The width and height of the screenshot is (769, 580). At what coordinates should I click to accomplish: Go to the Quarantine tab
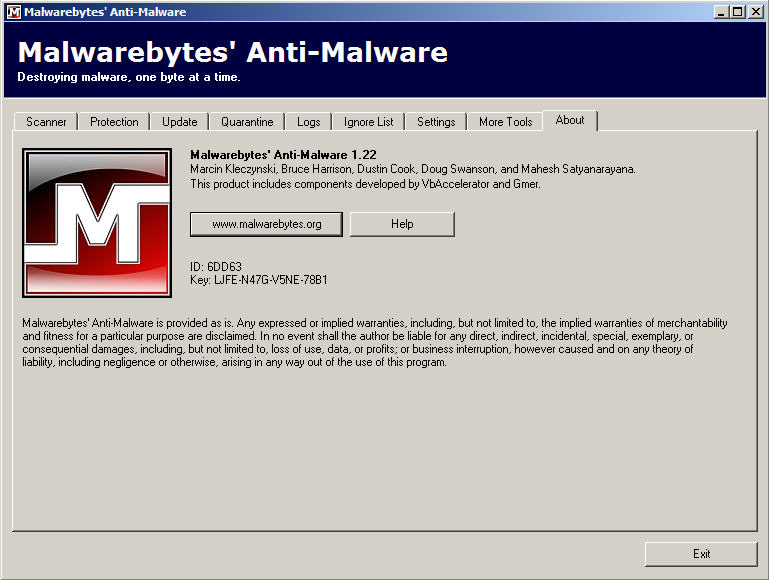[247, 122]
